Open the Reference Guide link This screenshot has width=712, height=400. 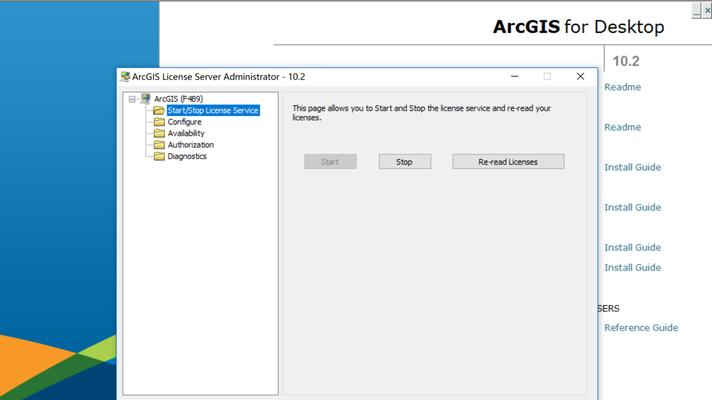tap(641, 327)
